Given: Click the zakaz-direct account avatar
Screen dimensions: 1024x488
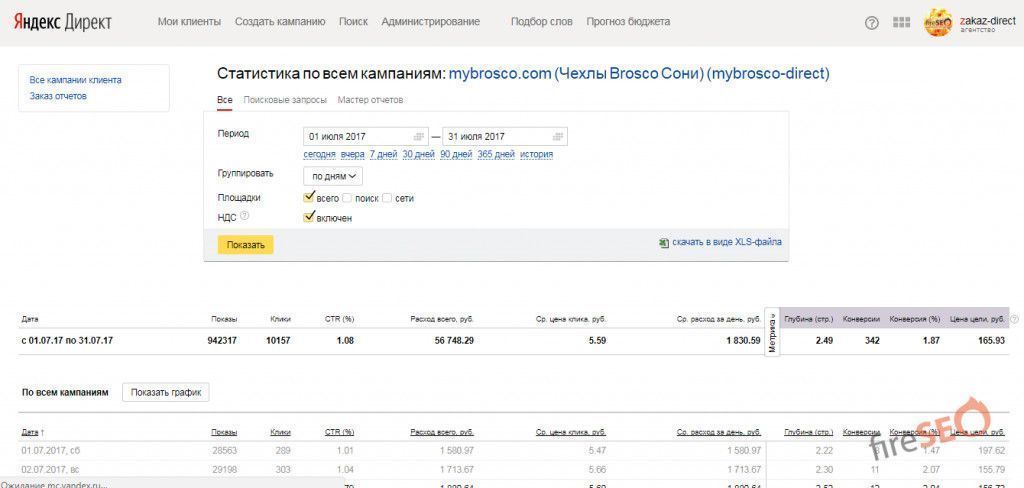Looking at the screenshot, I should (x=938, y=22).
